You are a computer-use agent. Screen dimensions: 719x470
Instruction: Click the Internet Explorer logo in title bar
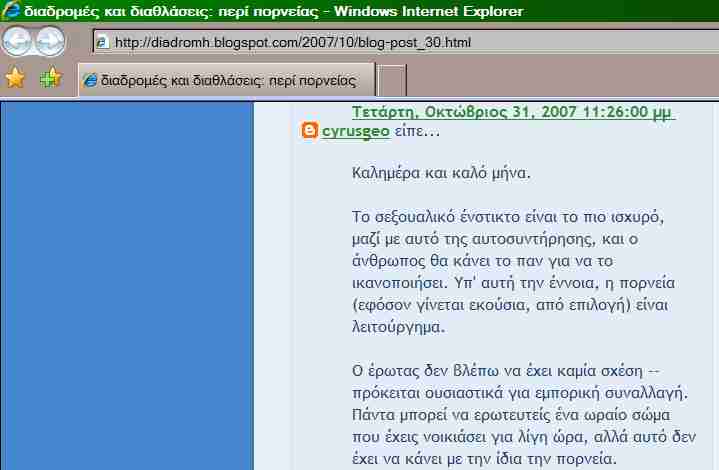tap(10, 10)
